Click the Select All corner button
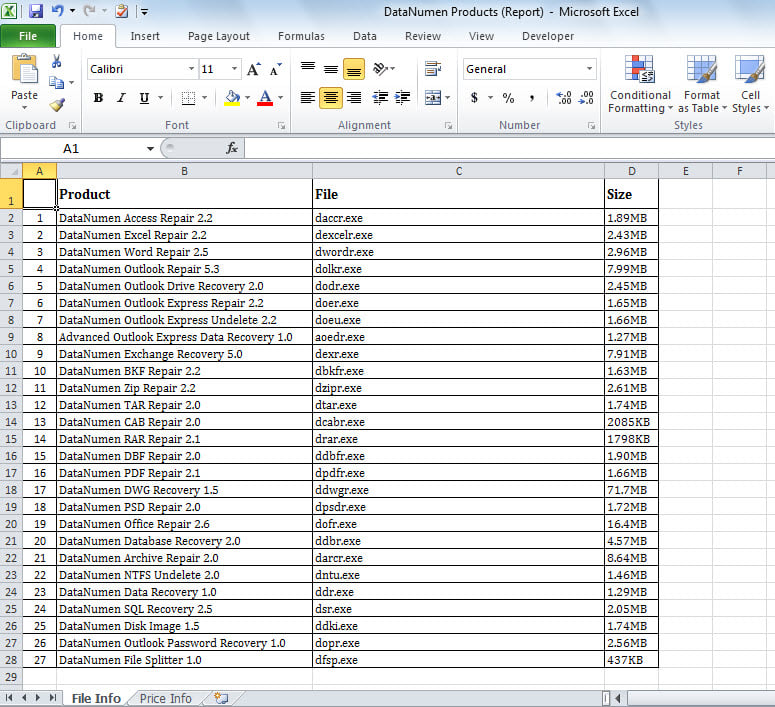The image size is (775, 707). click(x=11, y=171)
